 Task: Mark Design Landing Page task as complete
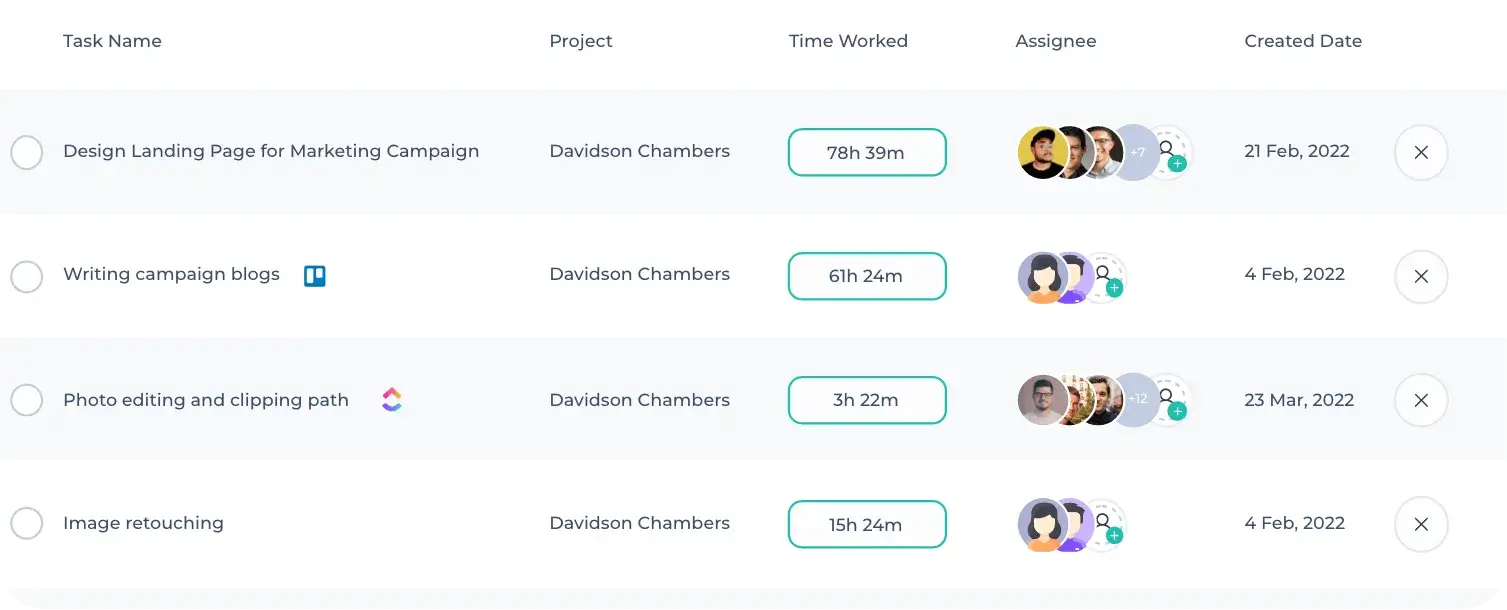pos(27,153)
